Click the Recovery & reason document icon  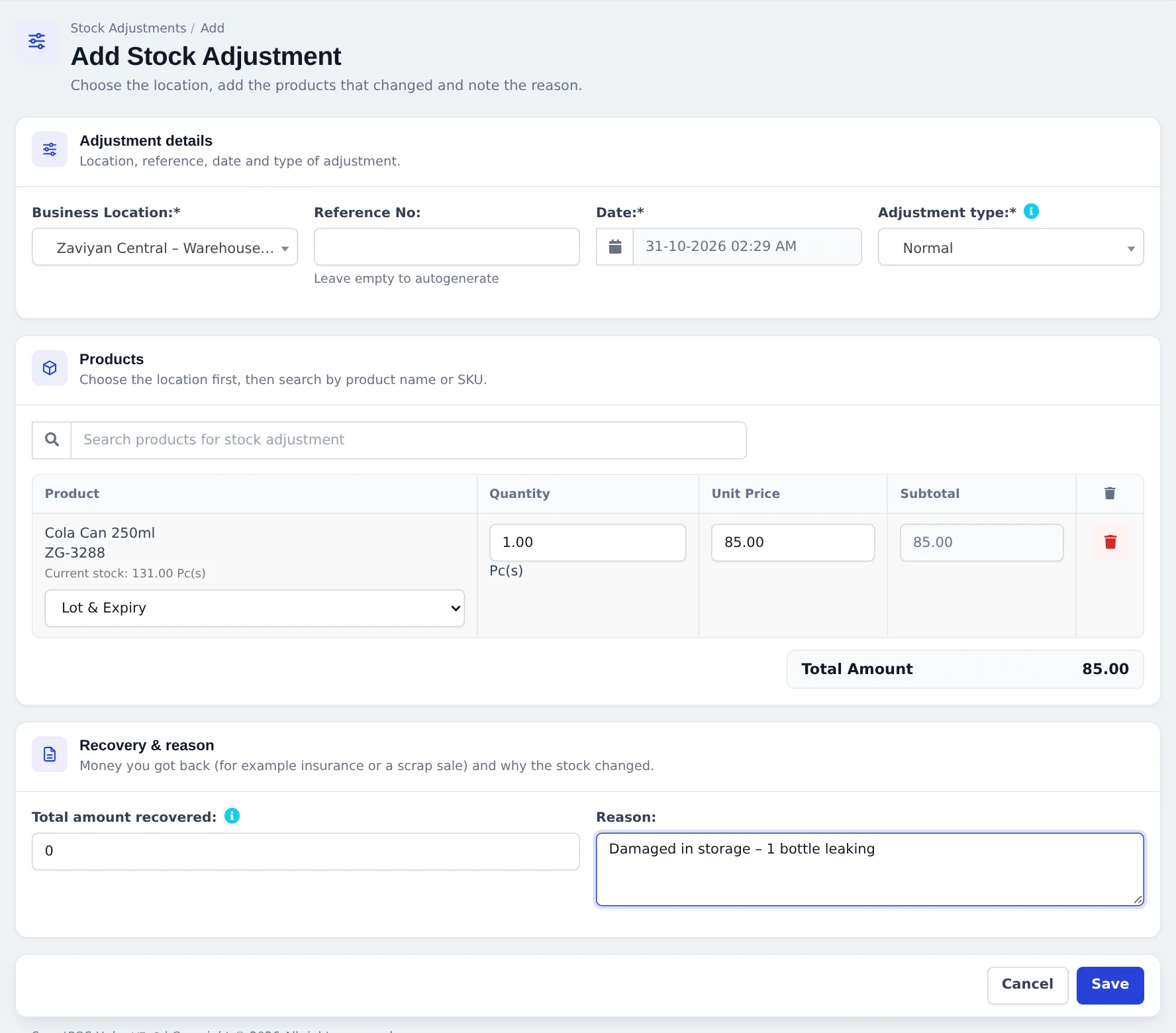tap(50, 754)
